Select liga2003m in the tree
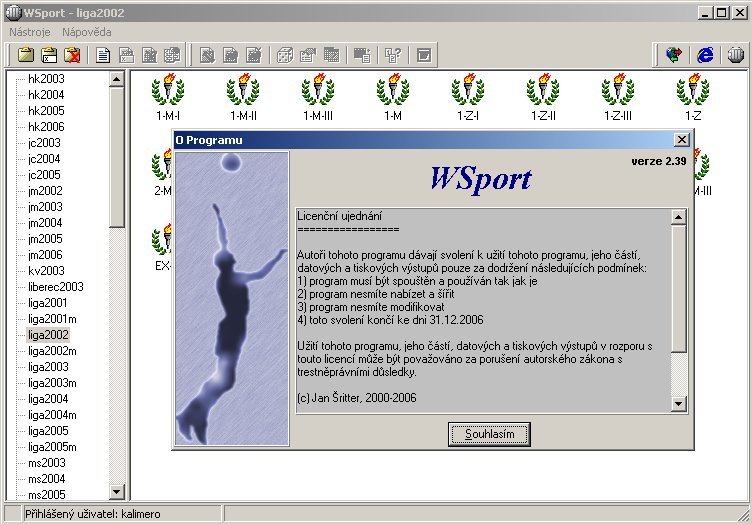This screenshot has height=524, width=752. 52,383
